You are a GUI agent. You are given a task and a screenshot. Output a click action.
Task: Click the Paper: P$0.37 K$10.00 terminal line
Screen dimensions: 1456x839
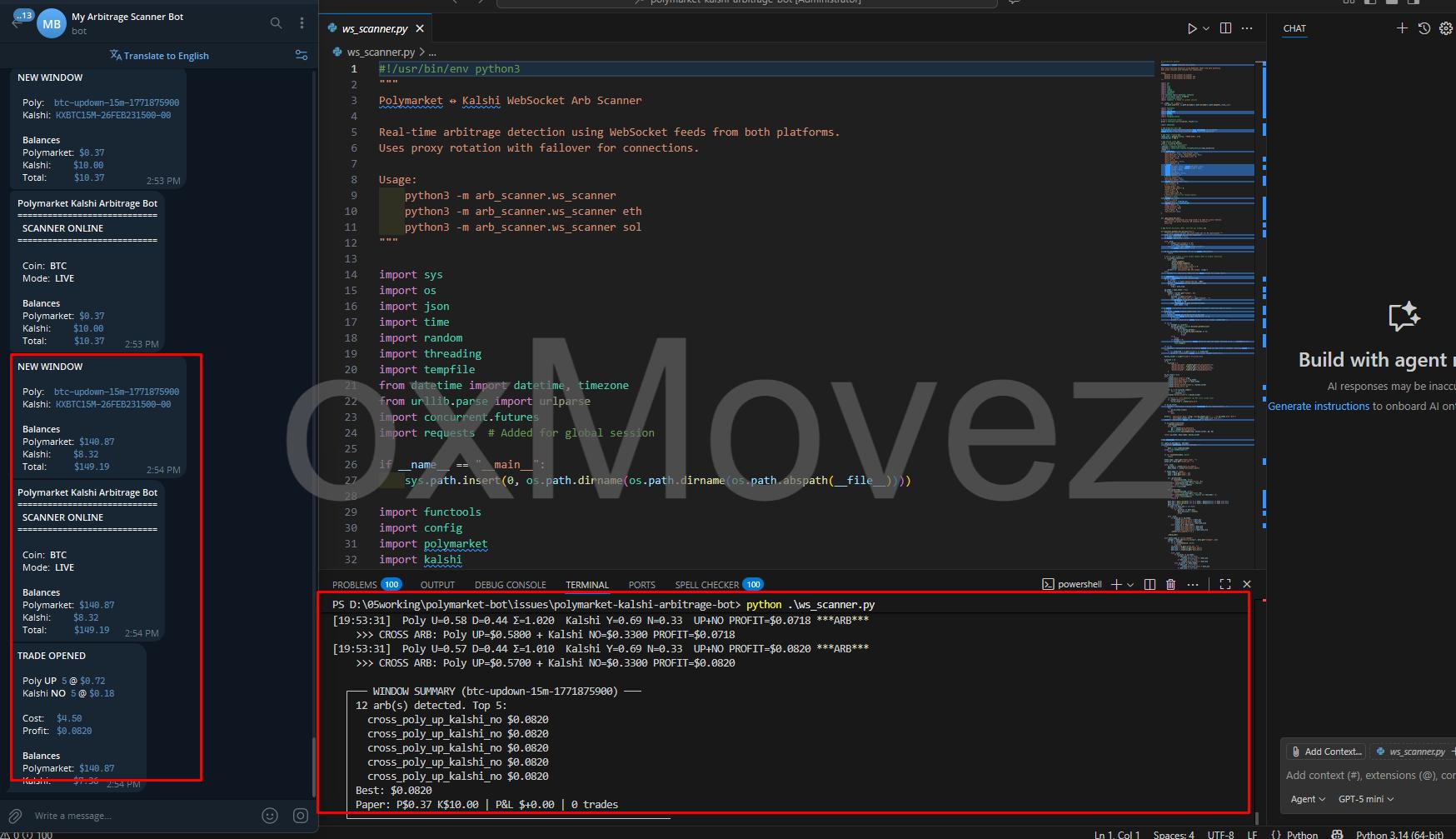pos(486,805)
